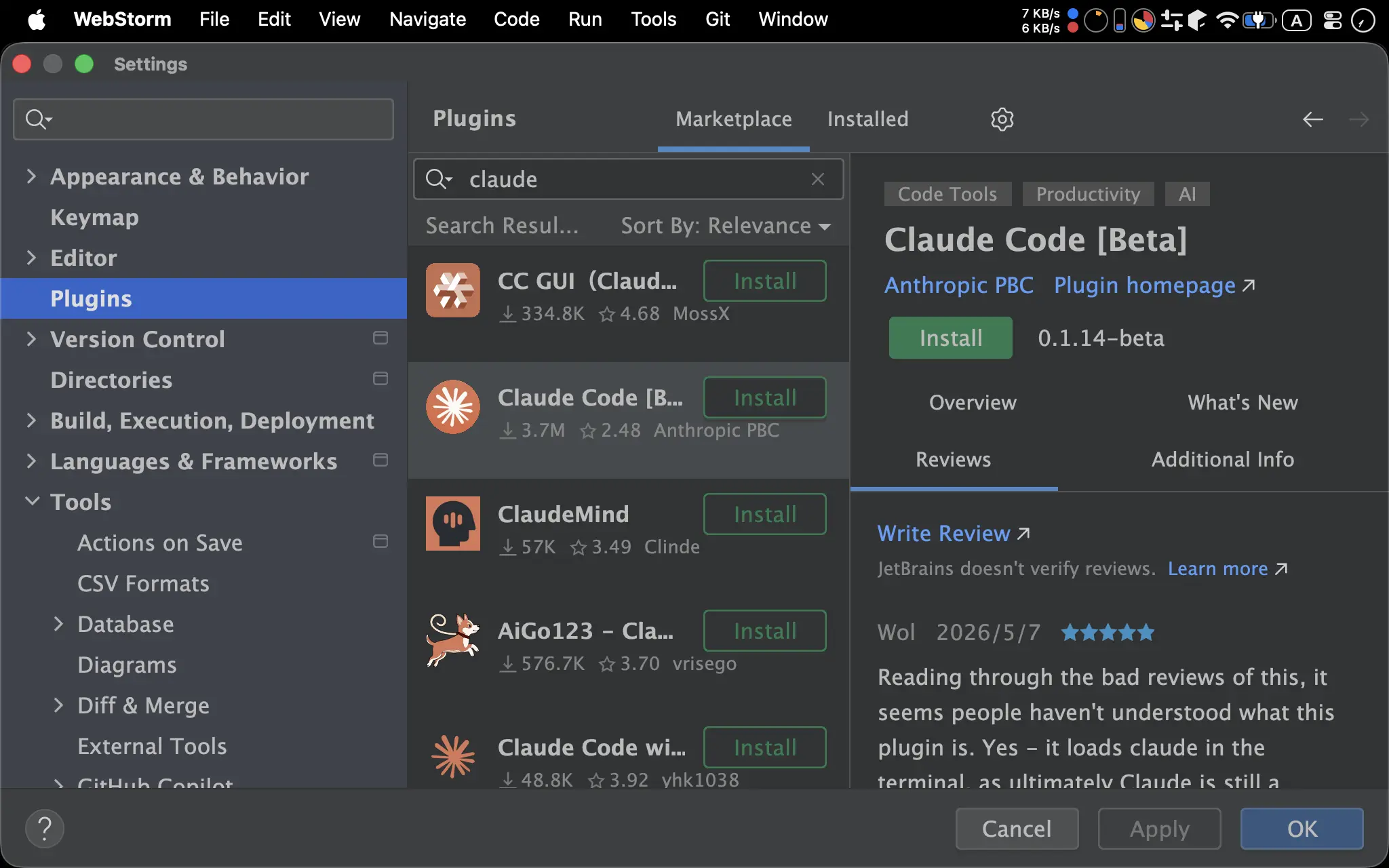1389x868 pixels.
Task: Select the Claude Code wi... plugin icon
Action: point(453,757)
